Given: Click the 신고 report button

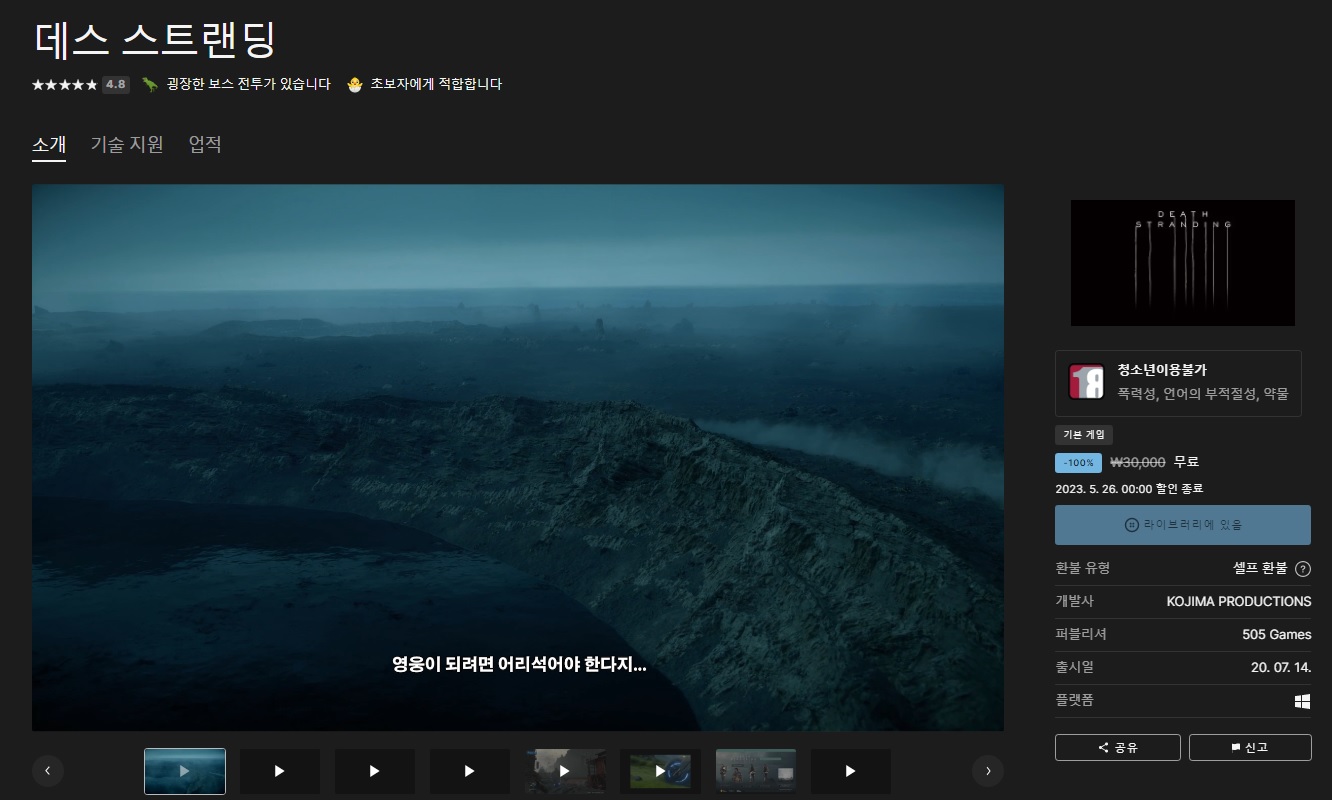Looking at the screenshot, I should (1248, 747).
